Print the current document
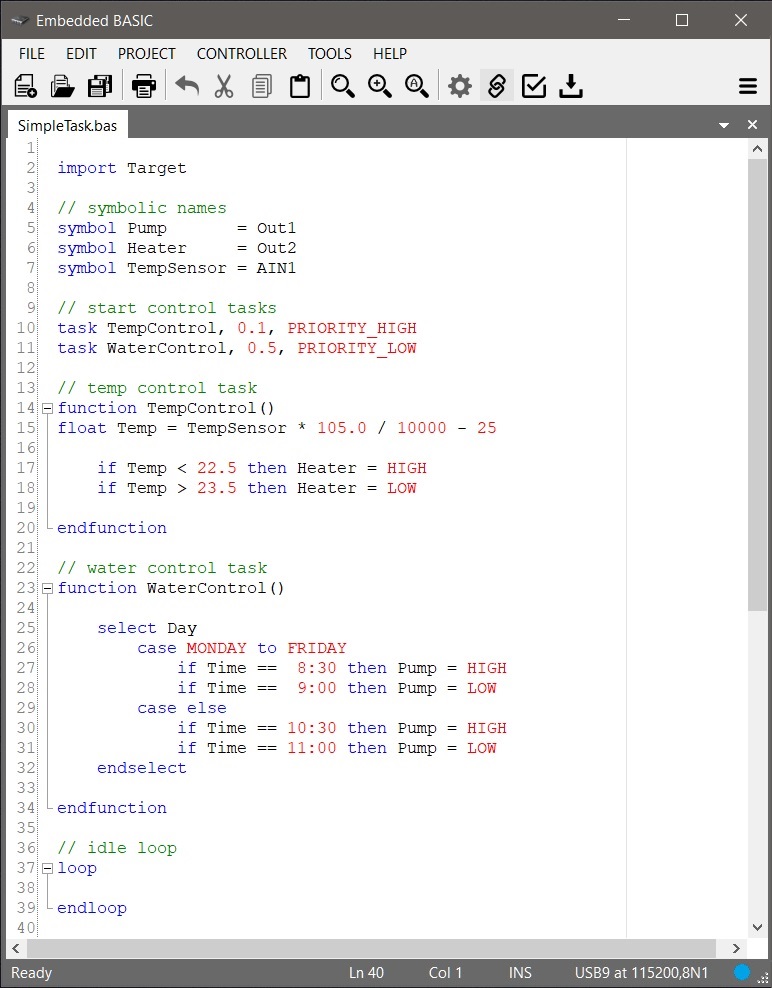Image resolution: width=772 pixels, height=988 pixels. click(144, 86)
